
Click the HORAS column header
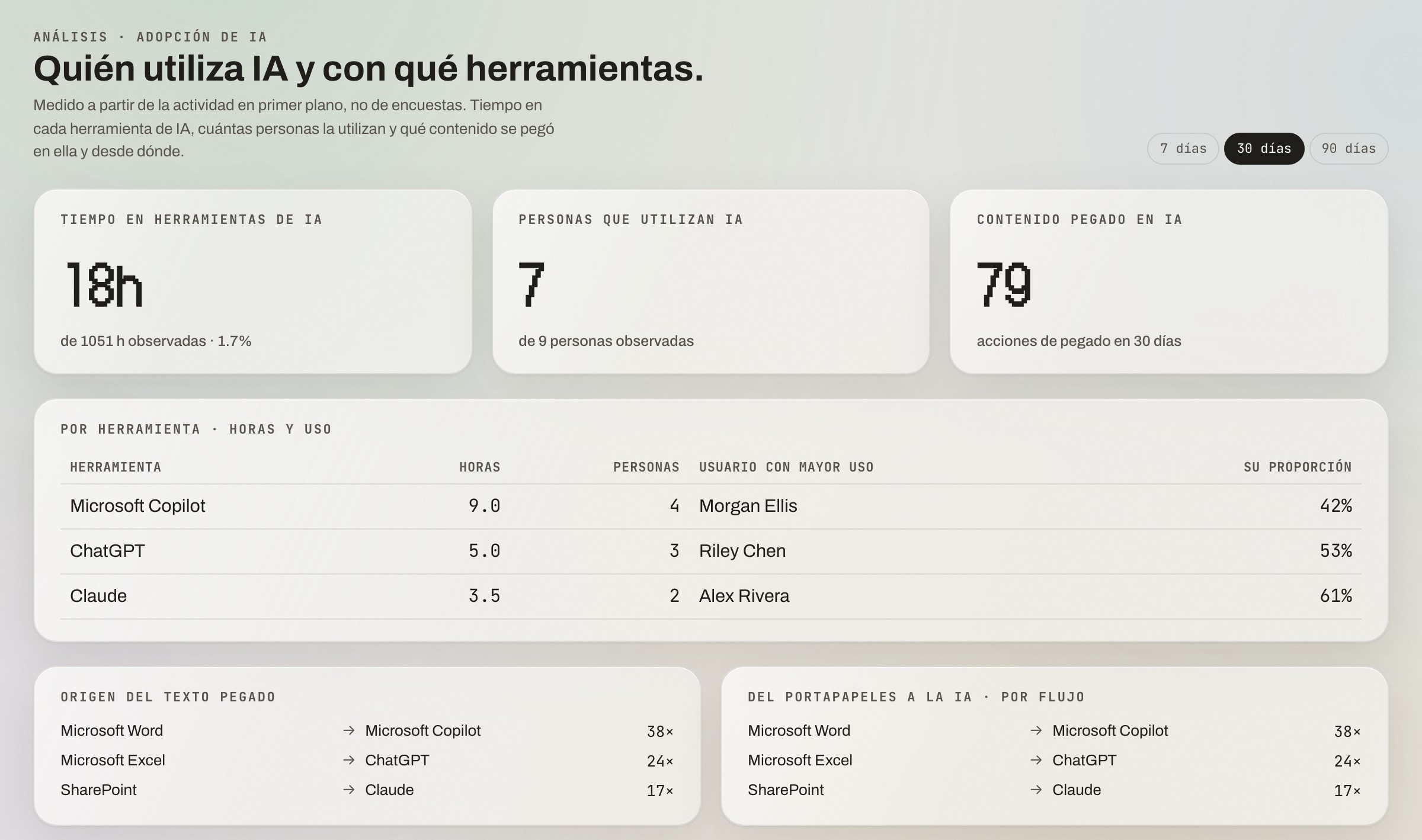480,467
